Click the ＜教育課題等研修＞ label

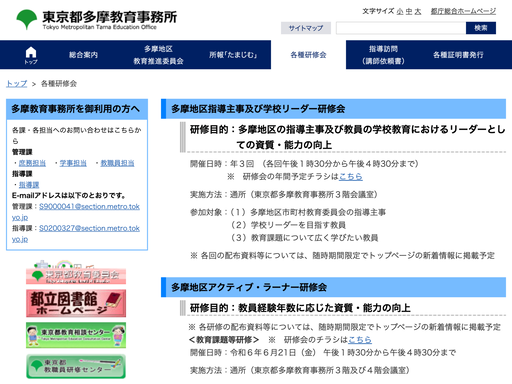224,340
